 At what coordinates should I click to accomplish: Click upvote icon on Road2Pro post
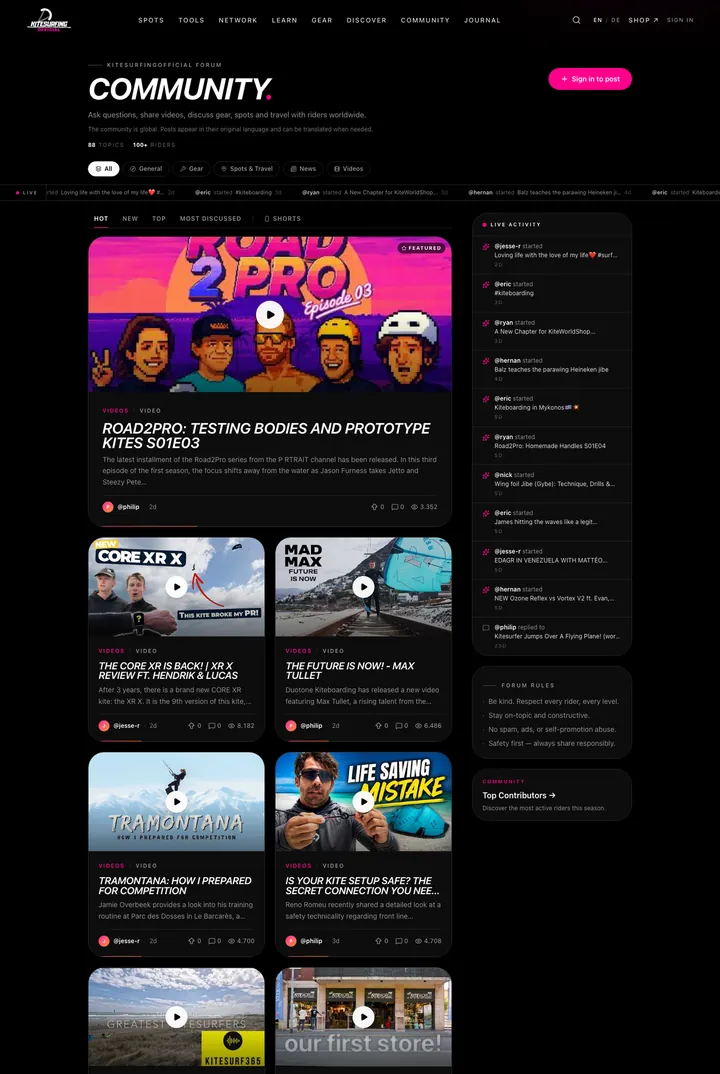[x=375, y=507]
